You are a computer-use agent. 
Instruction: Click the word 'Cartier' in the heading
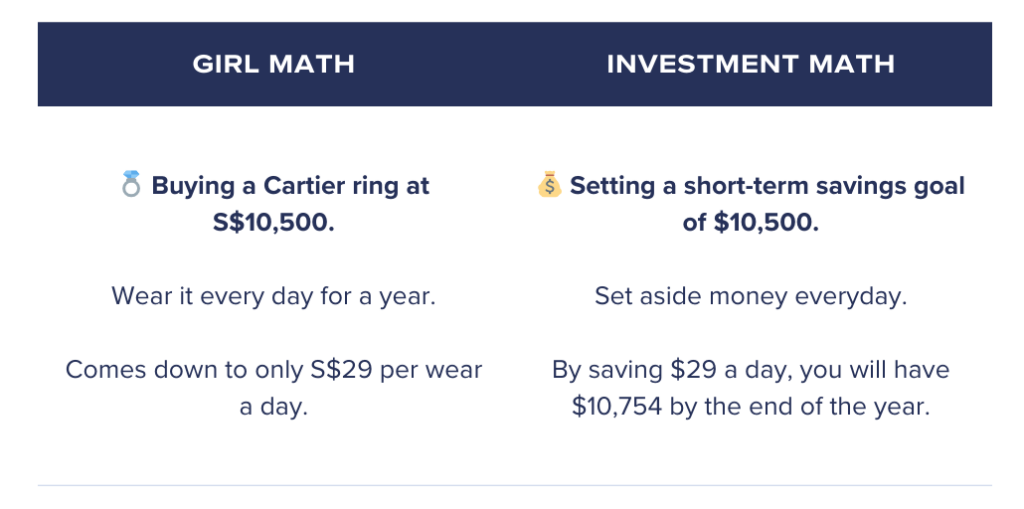[303, 186]
